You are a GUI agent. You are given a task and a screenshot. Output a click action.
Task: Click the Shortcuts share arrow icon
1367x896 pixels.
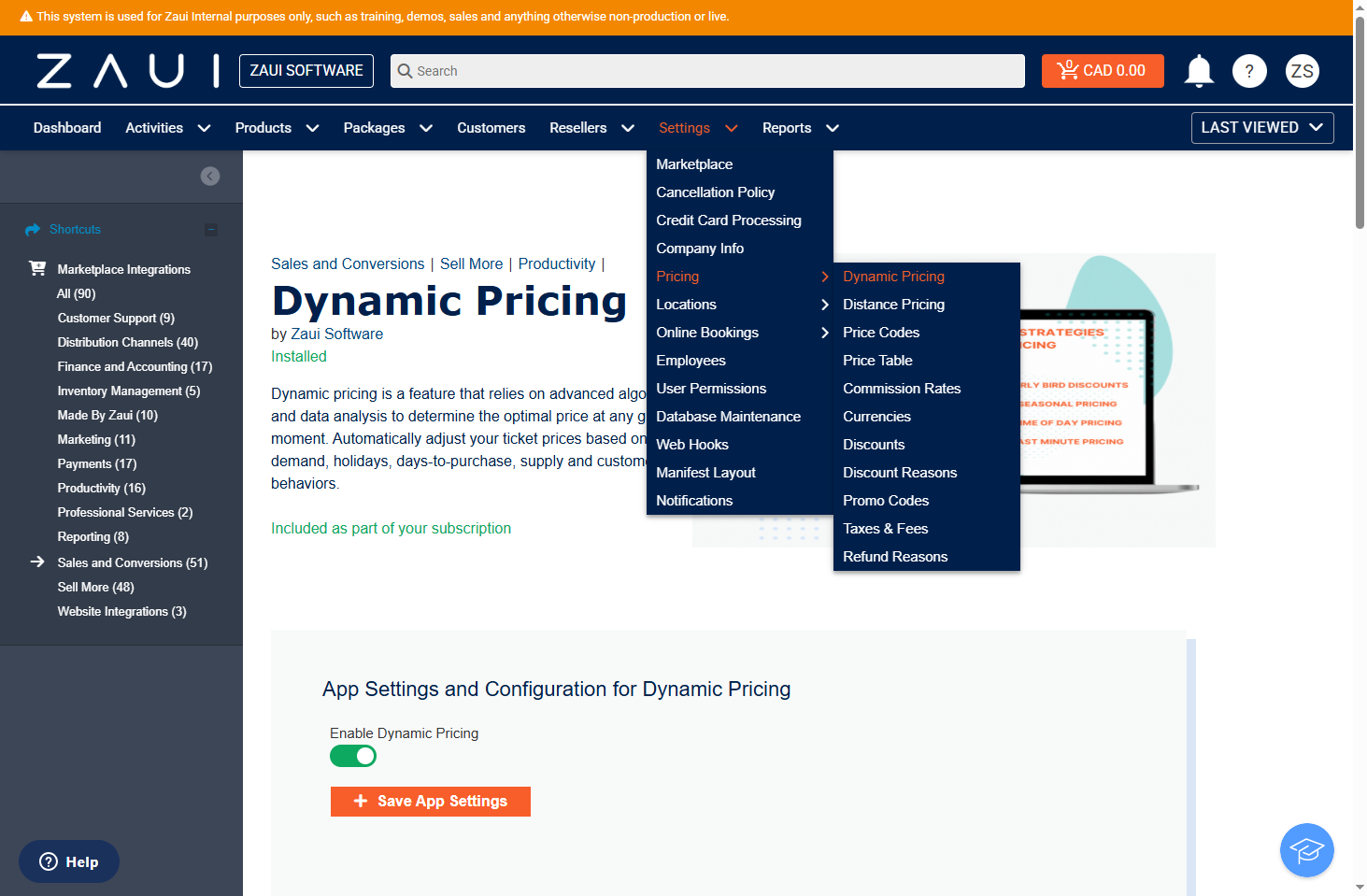(33, 230)
